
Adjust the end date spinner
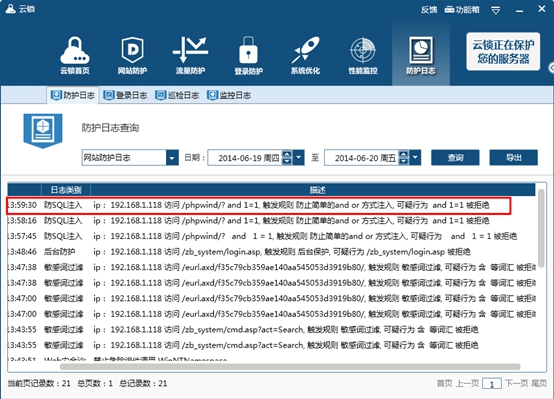click(x=403, y=158)
